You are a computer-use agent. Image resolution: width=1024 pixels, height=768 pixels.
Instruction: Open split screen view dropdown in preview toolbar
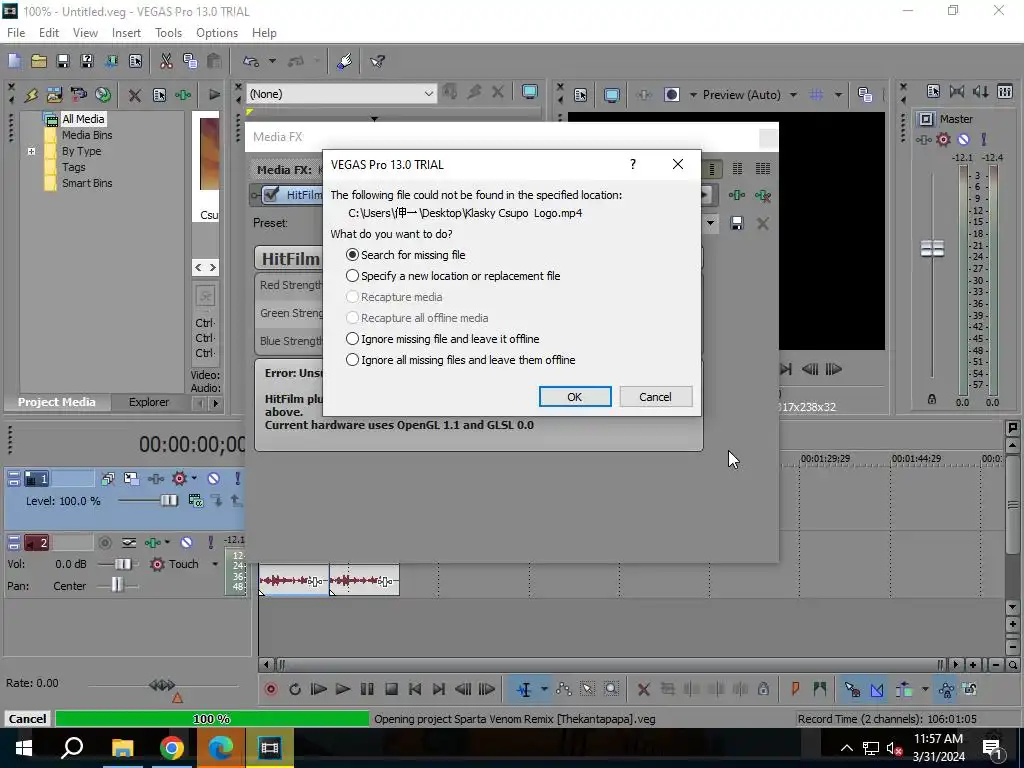[693, 95]
